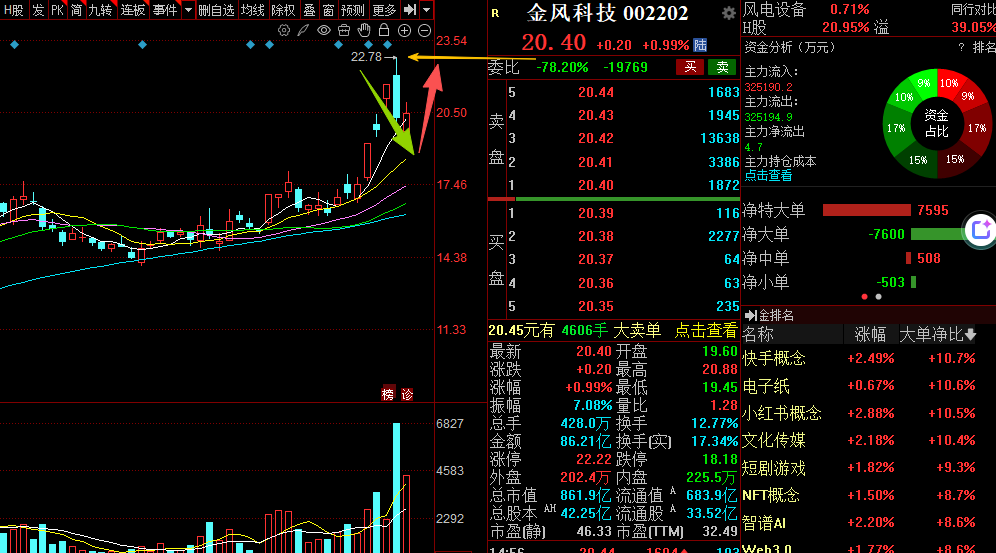Open NFT概念 ranking row
Image resolution: width=996 pixels, height=553 pixels.
(x=859, y=495)
